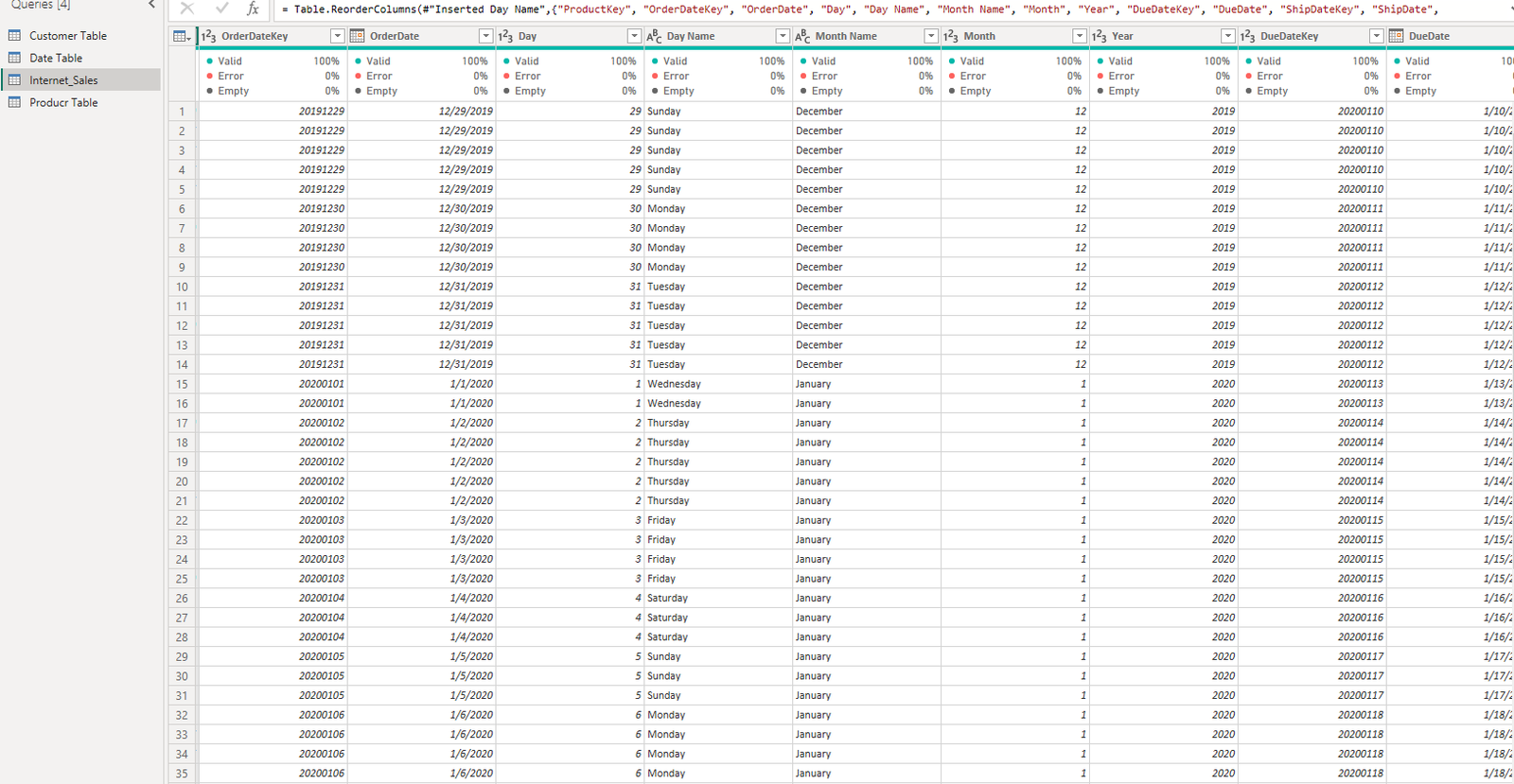Open Day column filter dropdown
This screenshot has height=784, width=1514.
coord(634,36)
